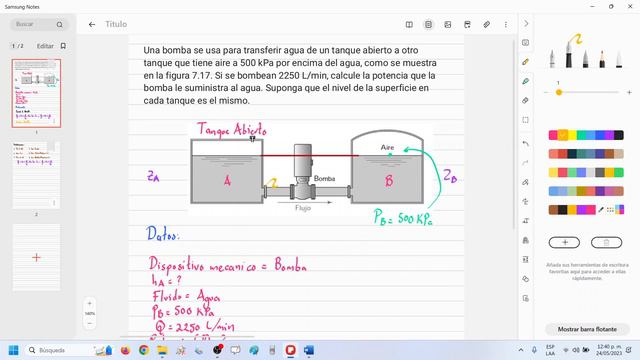Choose the currently selected calligraphy pen

pos(569,54)
